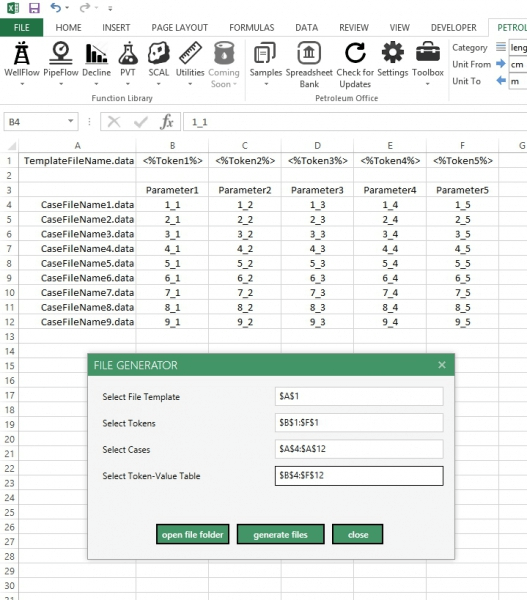
Task: Open the Settings gear
Action: [x=393, y=52]
